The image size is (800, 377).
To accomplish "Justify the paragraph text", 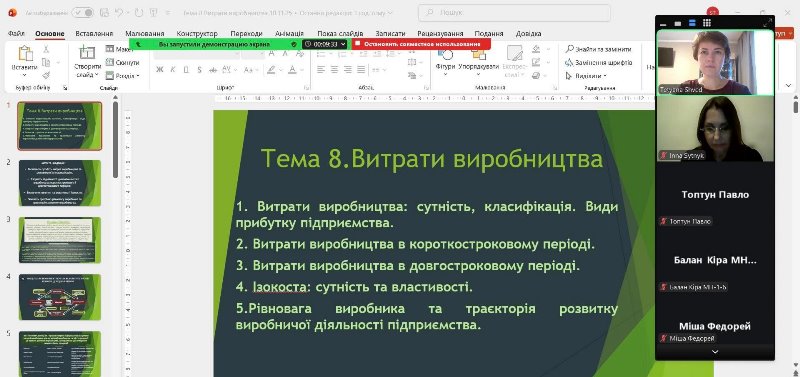I will tap(361, 69).
